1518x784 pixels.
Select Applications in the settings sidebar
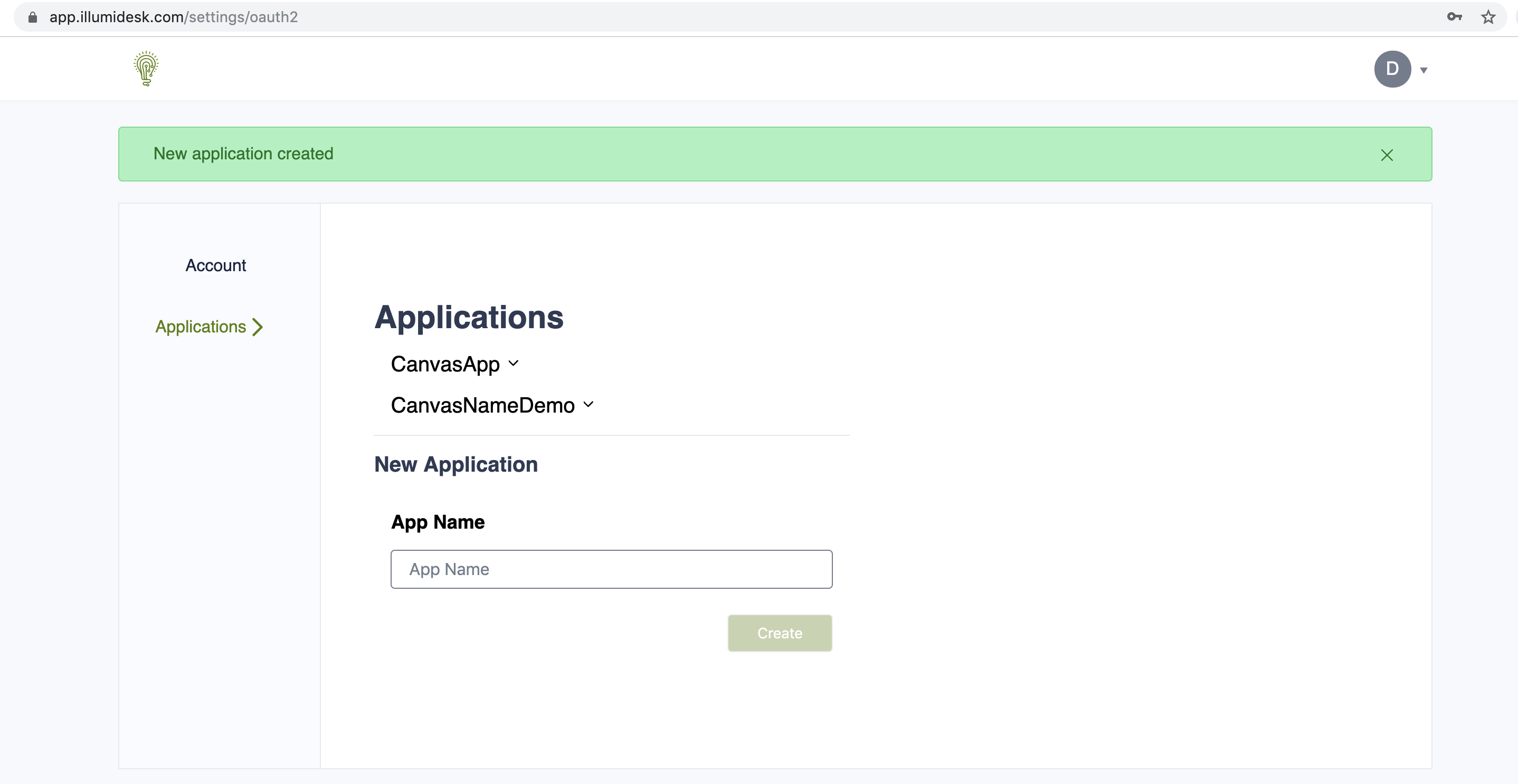tap(201, 327)
